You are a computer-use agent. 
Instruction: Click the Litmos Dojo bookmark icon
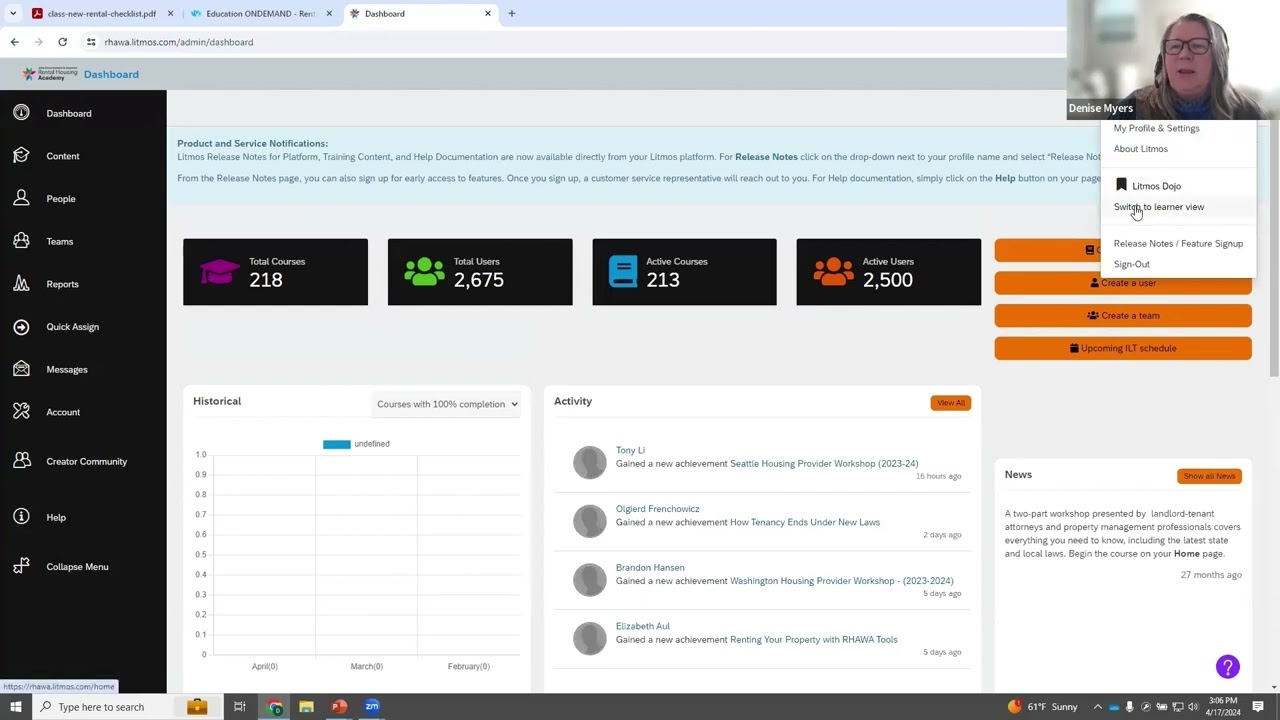pos(1121,185)
